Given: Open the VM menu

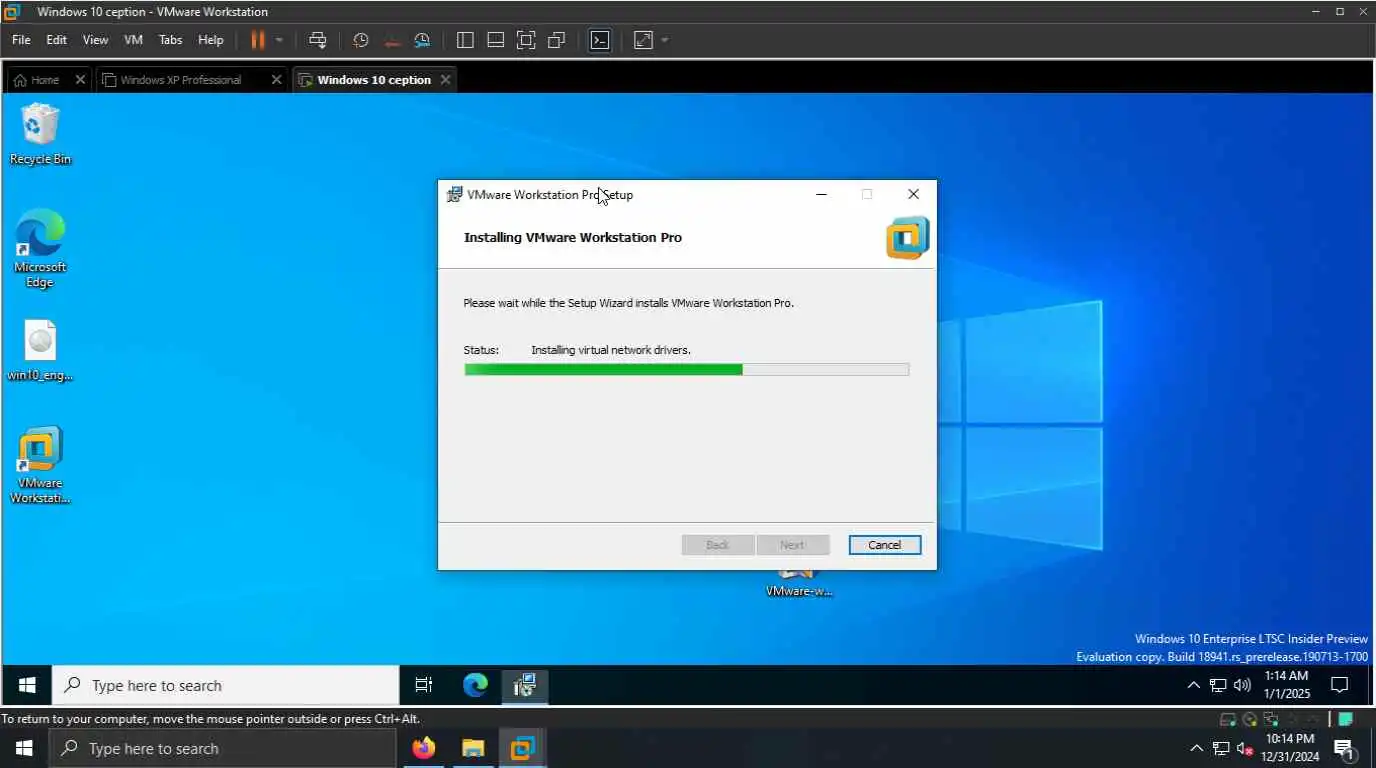Looking at the screenshot, I should coord(133,40).
